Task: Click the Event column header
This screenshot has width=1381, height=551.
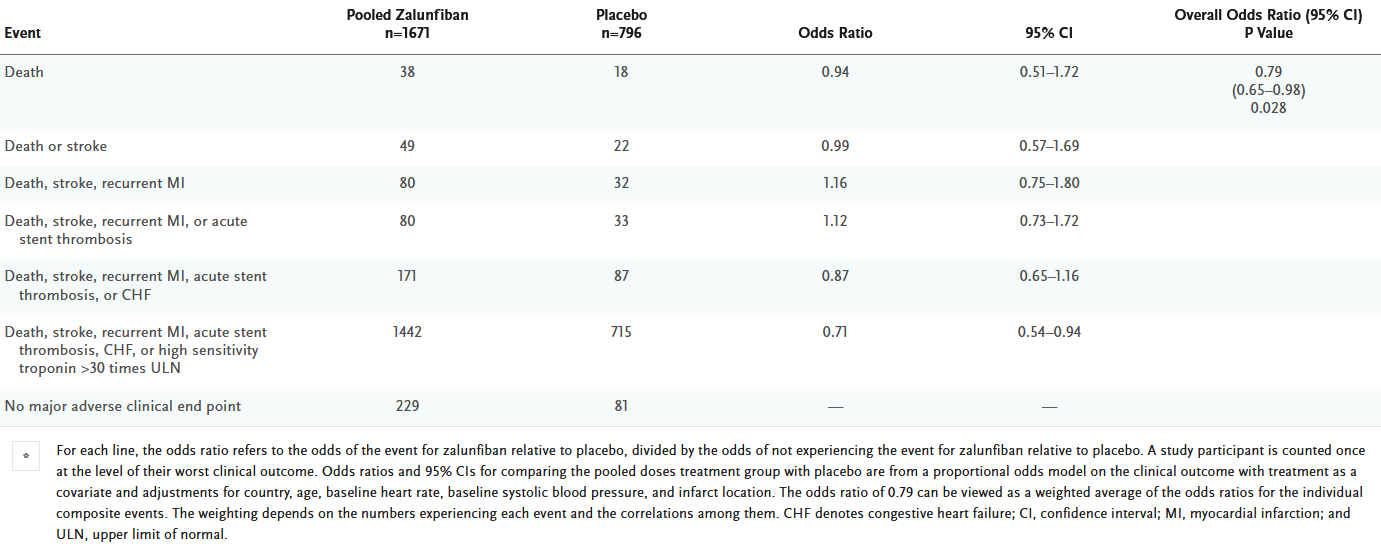Action: click(x=24, y=33)
